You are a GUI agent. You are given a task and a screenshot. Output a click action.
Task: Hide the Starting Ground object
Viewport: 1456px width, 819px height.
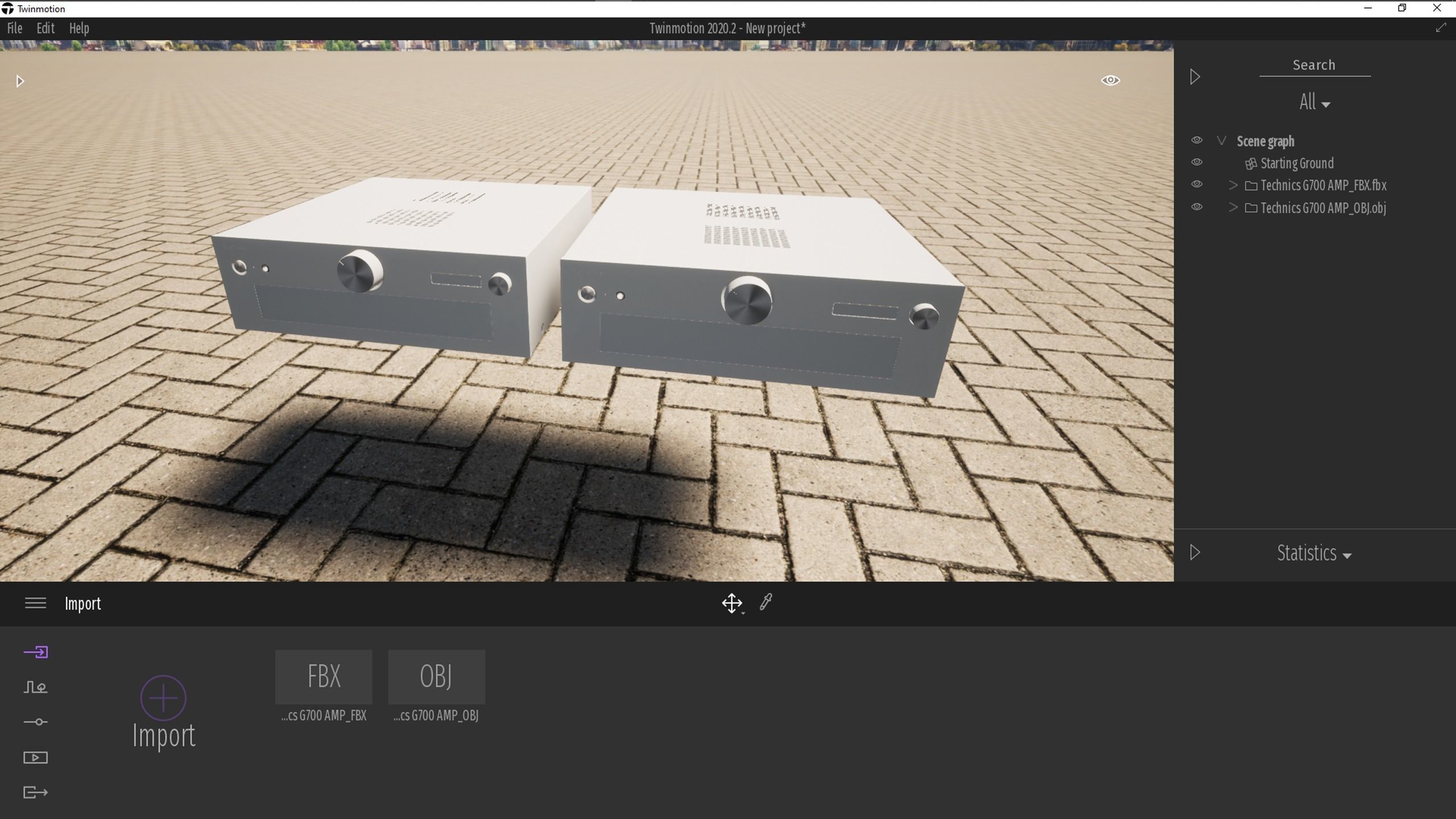click(x=1197, y=163)
